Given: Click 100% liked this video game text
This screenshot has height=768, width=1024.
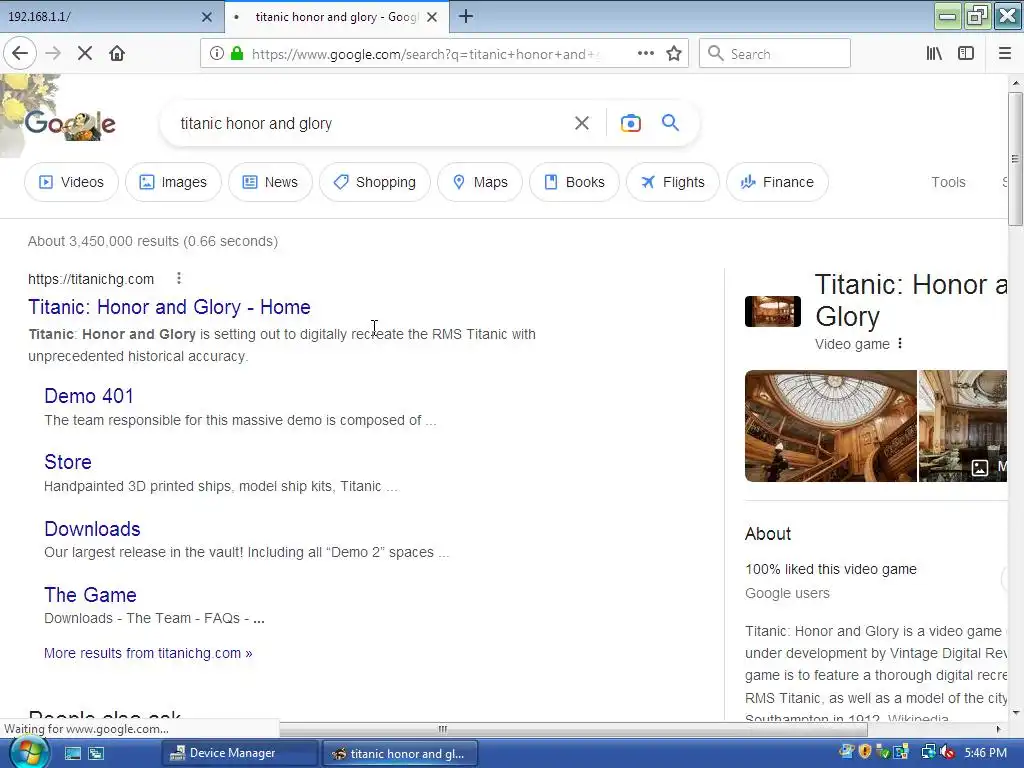Looking at the screenshot, I should (831, 569).
